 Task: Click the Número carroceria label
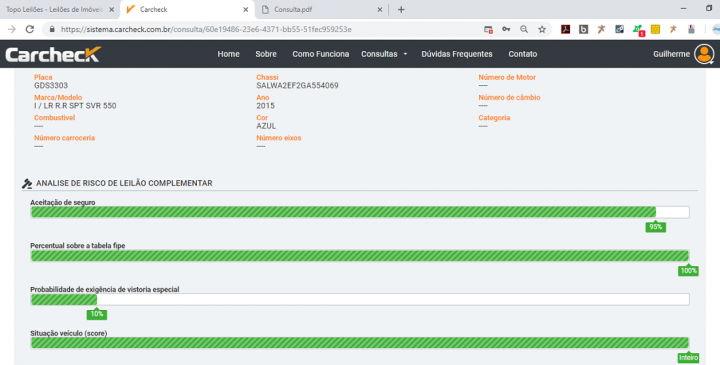click(x=64, y=138)
